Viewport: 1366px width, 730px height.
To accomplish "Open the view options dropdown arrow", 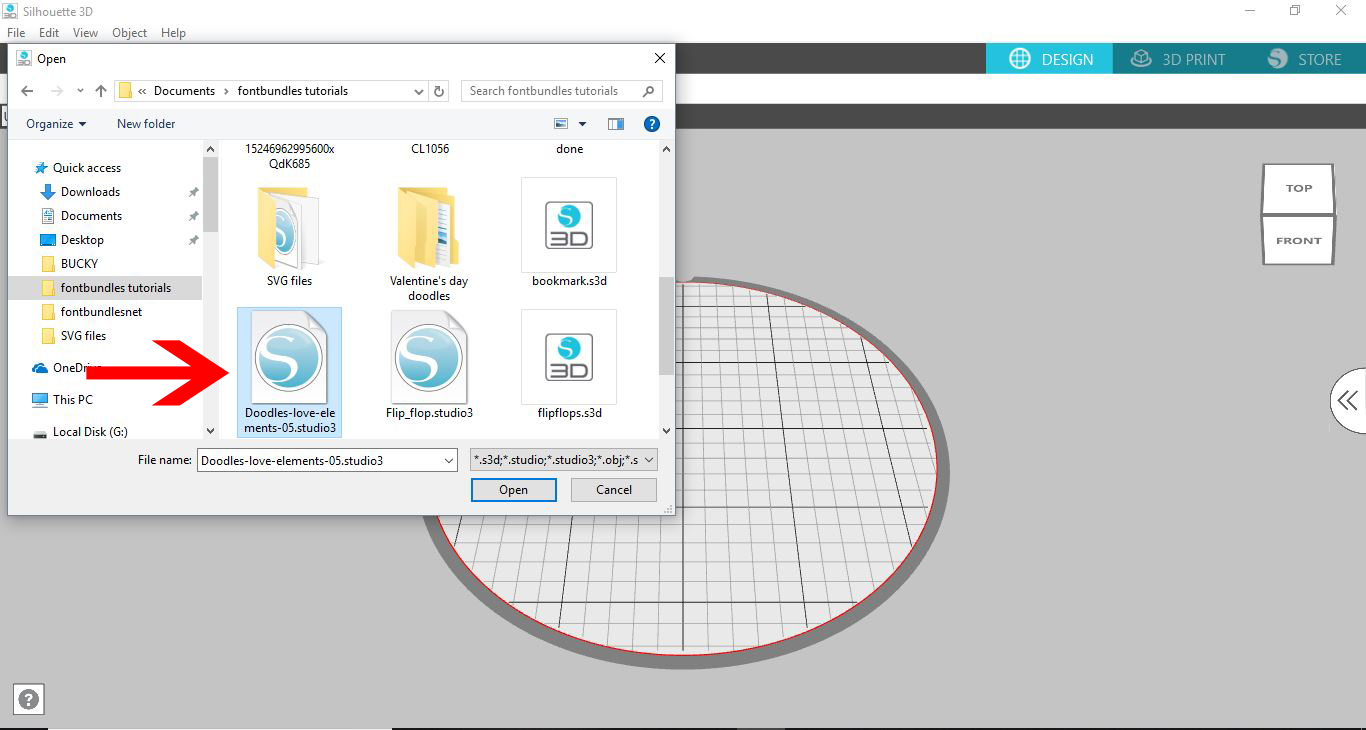I will coord(582,124).
